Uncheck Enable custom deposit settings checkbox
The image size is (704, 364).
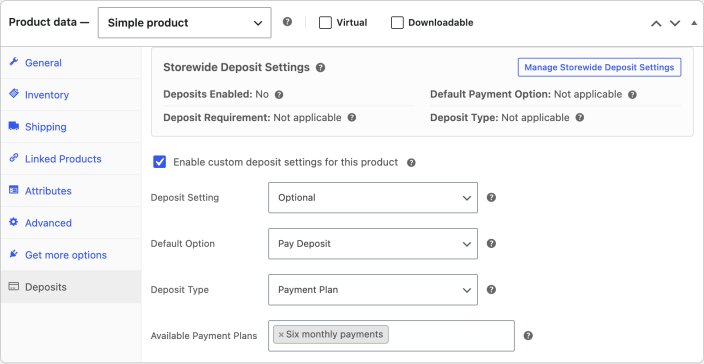click(x=159, y=162)
